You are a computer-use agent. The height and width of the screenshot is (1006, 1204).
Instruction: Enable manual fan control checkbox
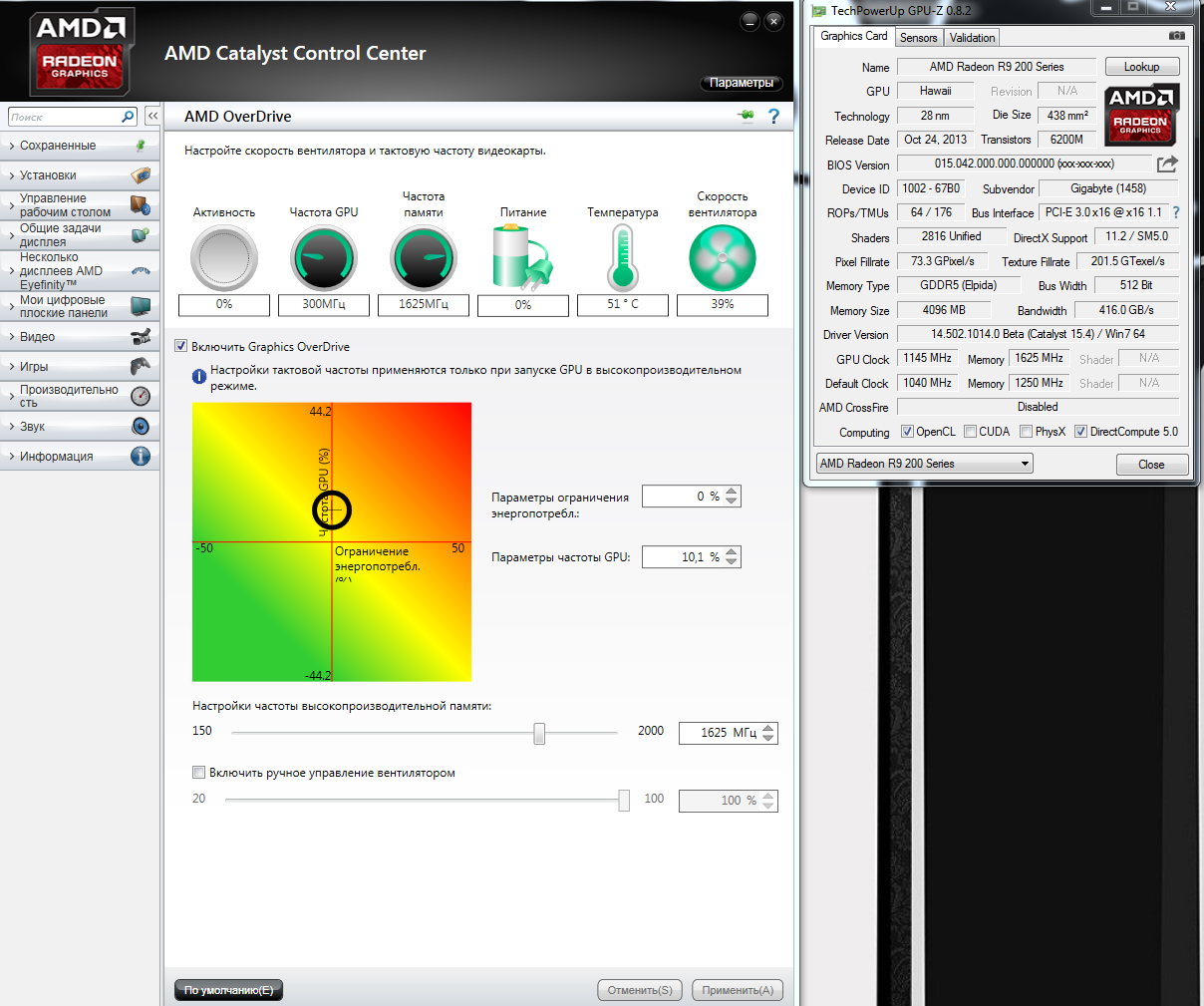(198, 772)
